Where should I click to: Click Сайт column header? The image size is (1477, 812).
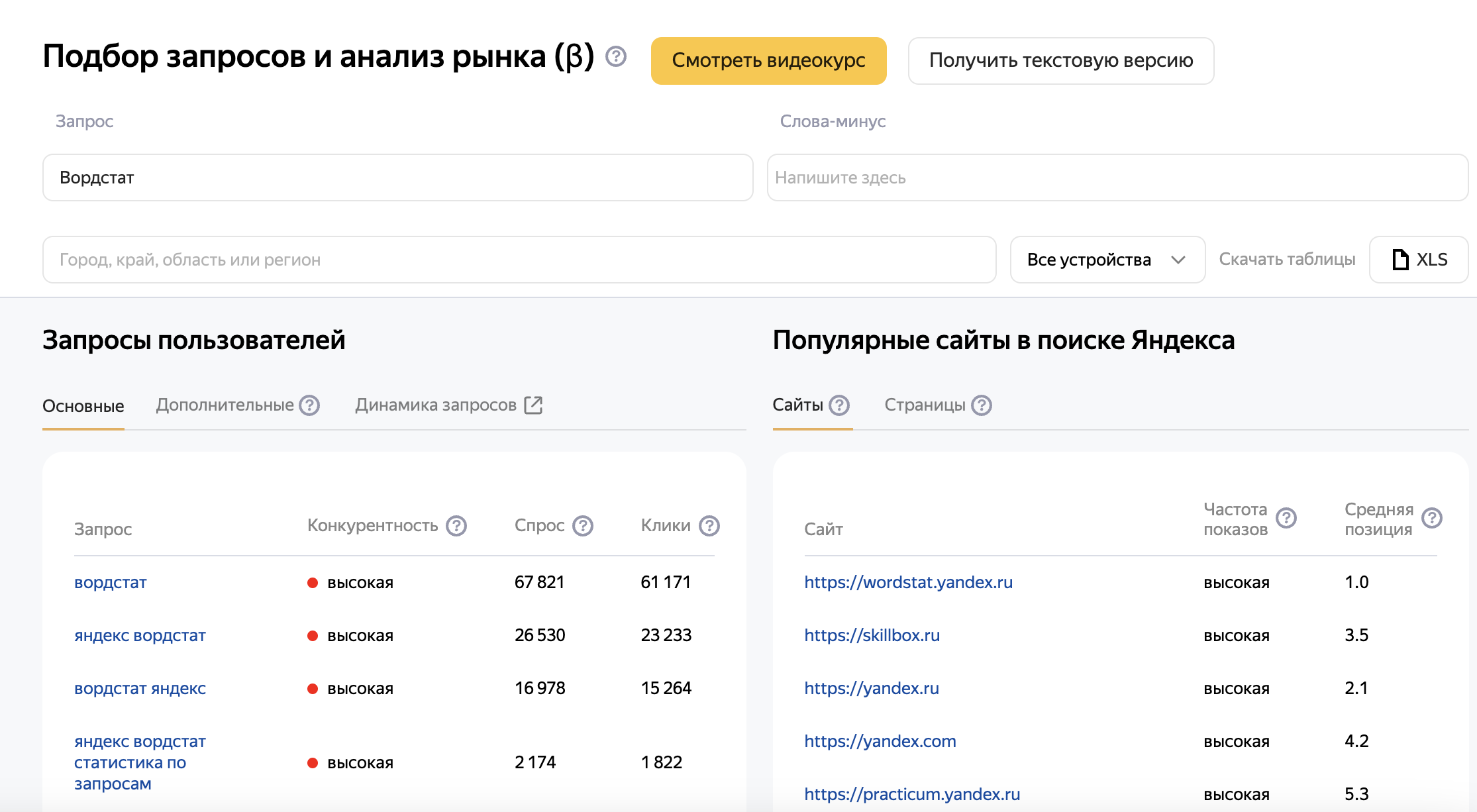(x=823, y=529)
